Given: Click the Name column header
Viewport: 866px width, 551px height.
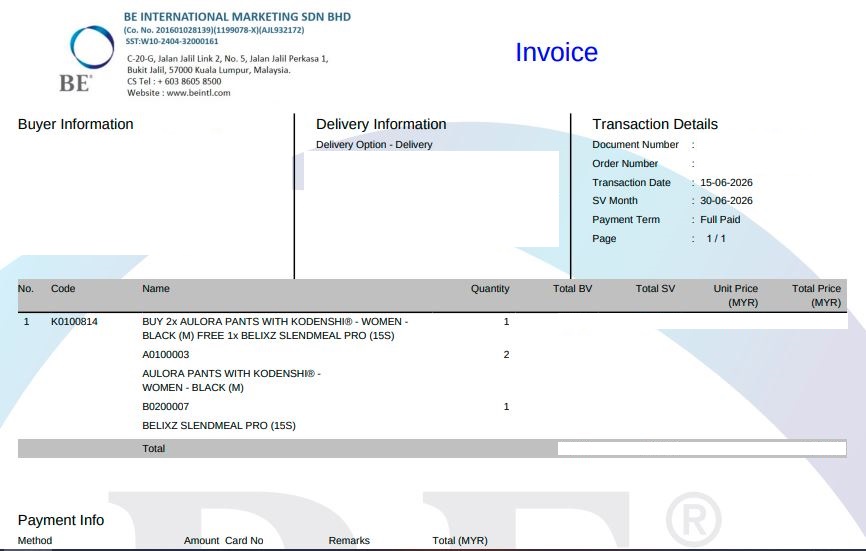Looking at the screenshot, I should [x=156, y=288].
